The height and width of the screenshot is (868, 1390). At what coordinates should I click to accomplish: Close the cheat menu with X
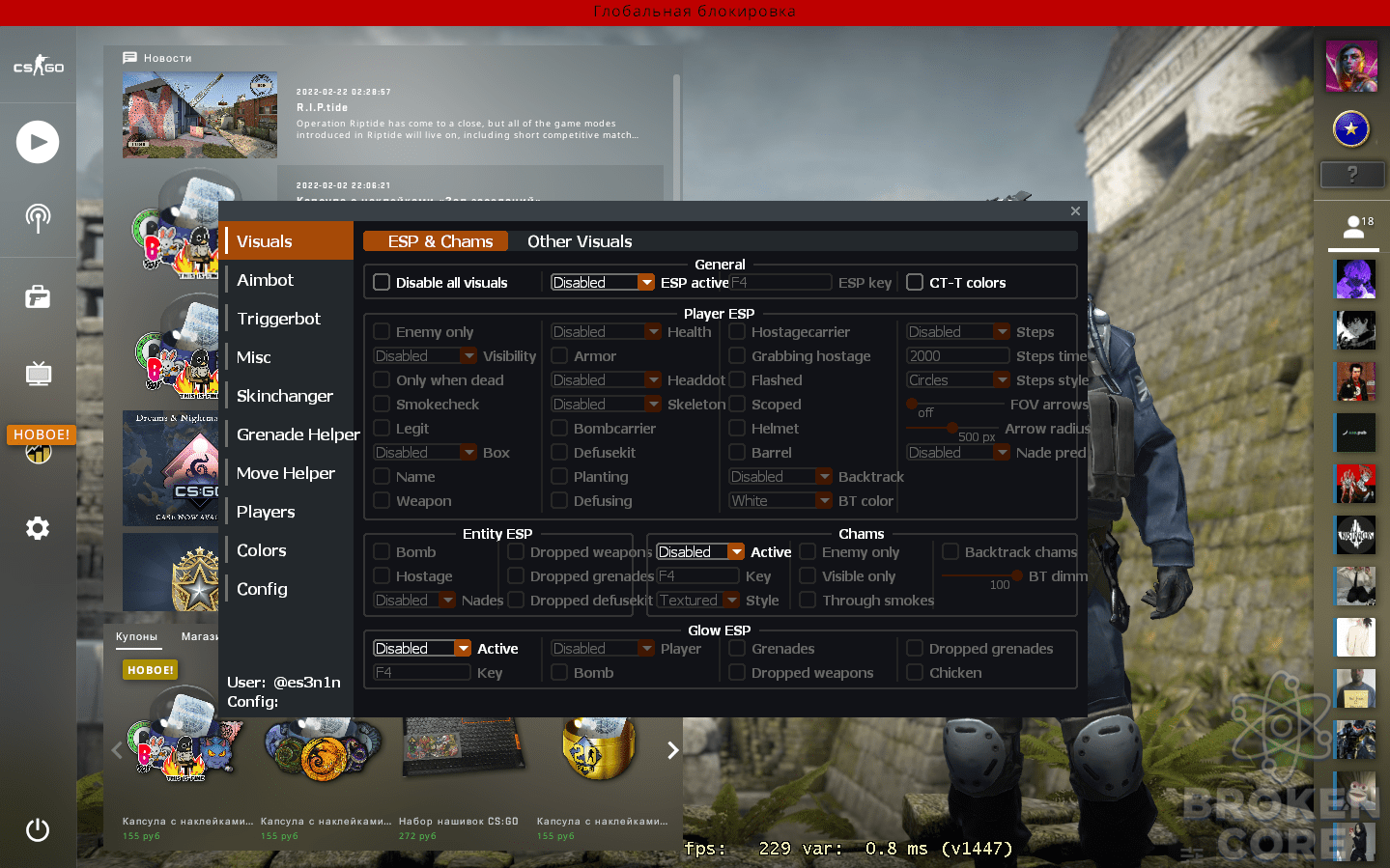coord(1075,210)
